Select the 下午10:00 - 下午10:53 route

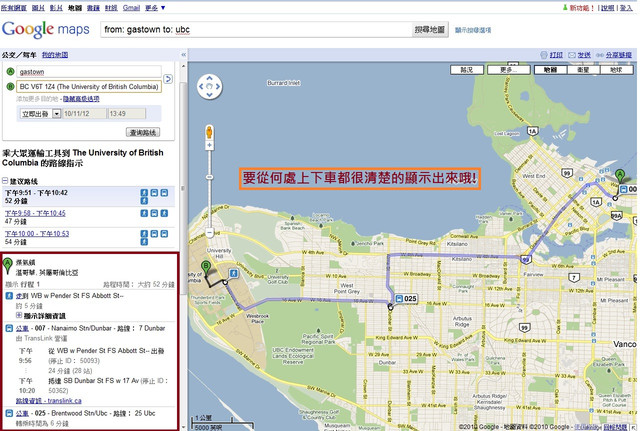click(x=37, y=233)
